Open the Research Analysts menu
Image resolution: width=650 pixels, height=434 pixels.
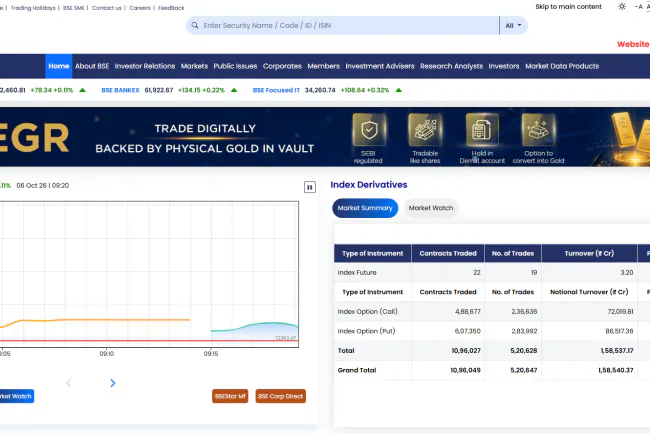coord(451,66)
